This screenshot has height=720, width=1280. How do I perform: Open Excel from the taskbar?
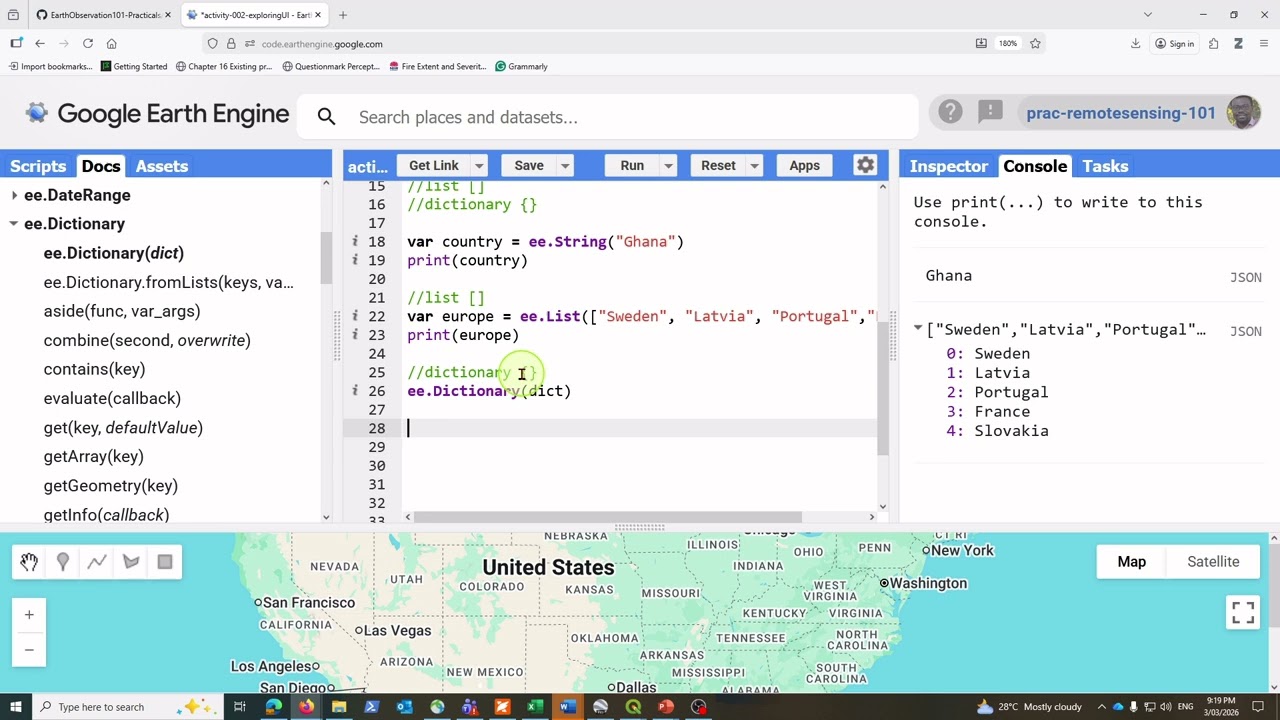535,707
